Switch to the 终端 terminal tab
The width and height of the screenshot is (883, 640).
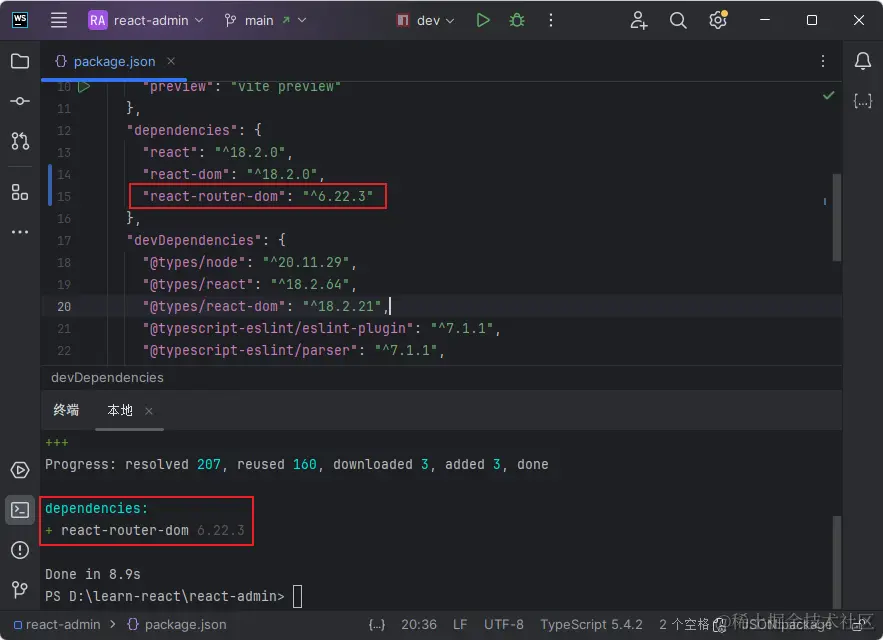pos(66,410)
